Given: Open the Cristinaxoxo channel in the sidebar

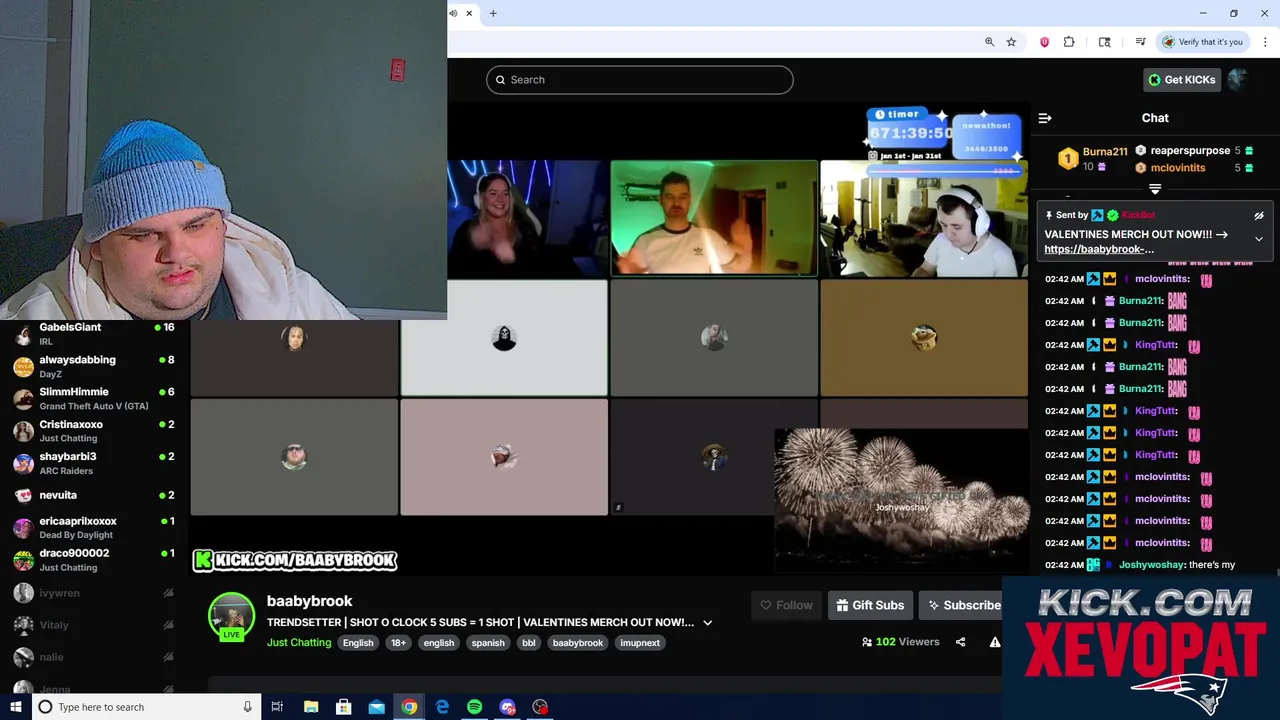Looking at the screenshot, I should click(94, 431).
